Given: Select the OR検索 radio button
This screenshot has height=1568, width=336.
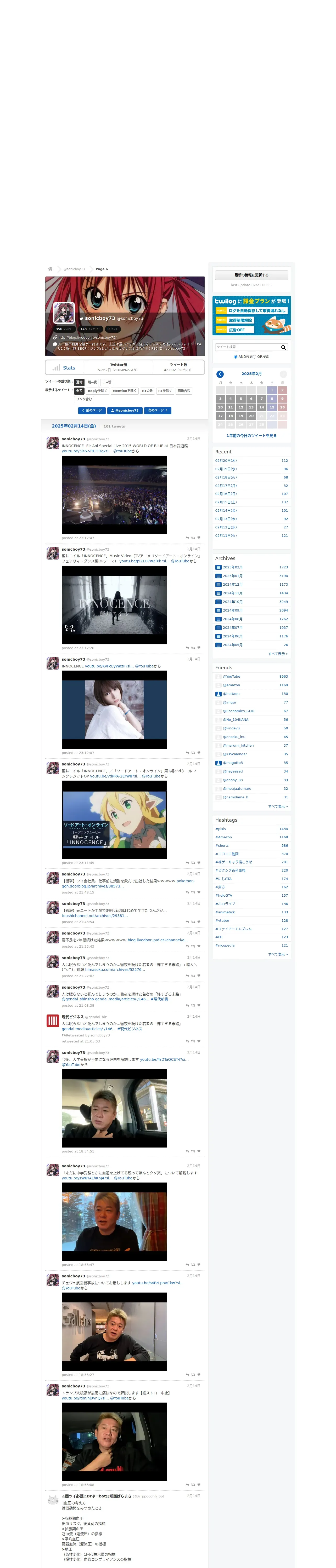Looking at the screenshot, I should pyautogui.click(x=255, y=357).
